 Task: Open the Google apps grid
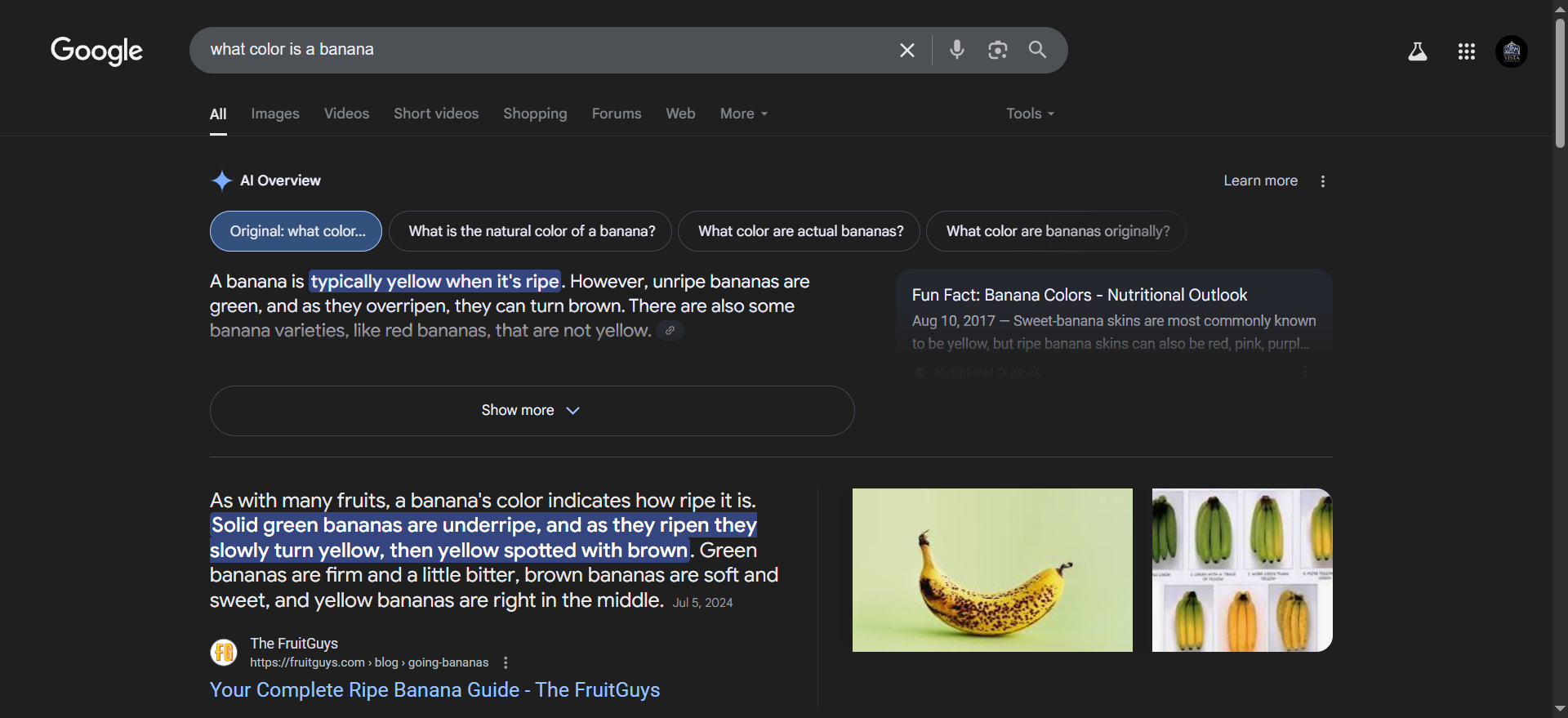[x=1467, y=51]
